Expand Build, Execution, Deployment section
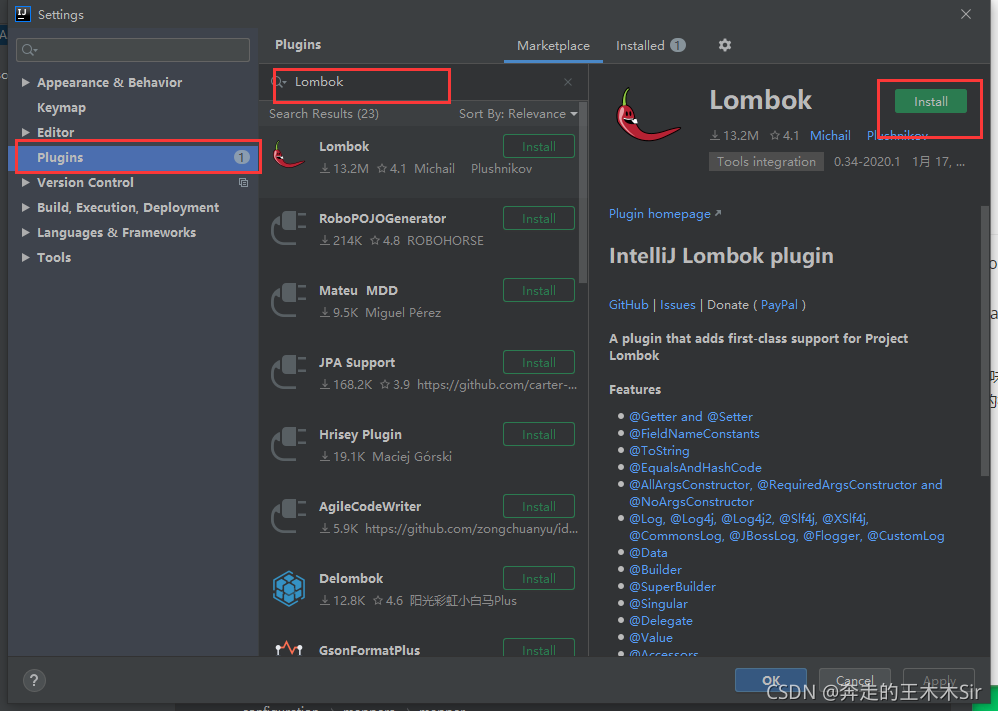This screenshot has width=998, height=711. (25, 208)
